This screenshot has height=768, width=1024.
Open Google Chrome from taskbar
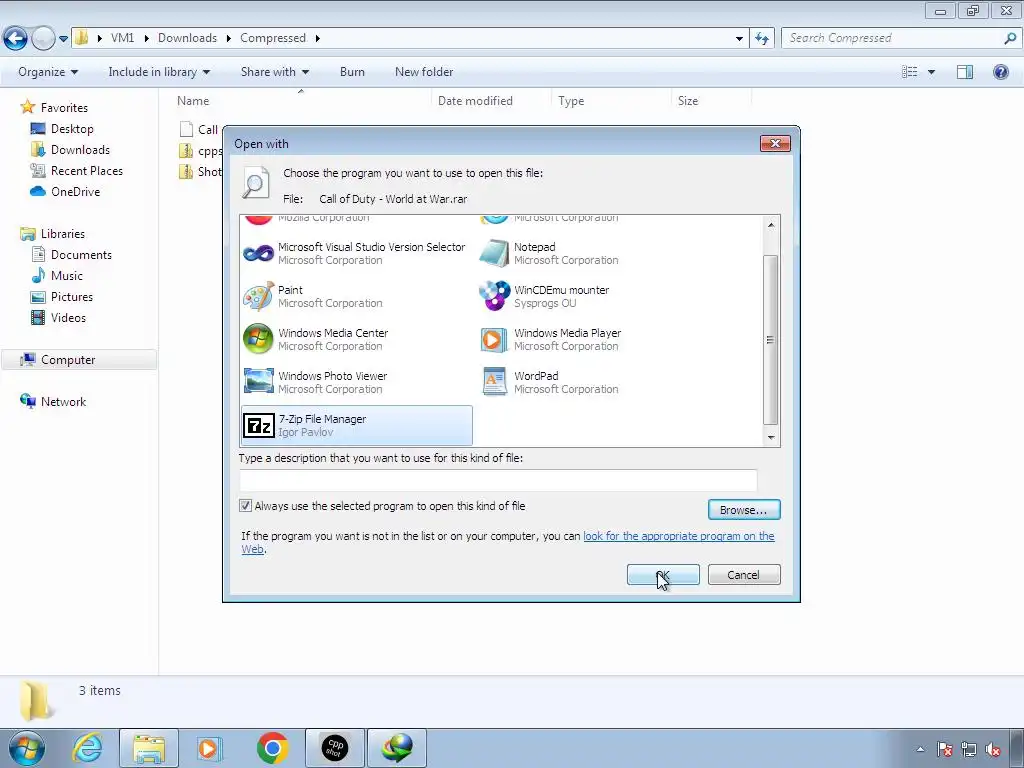pyautogui.click(x=272, y=748)
